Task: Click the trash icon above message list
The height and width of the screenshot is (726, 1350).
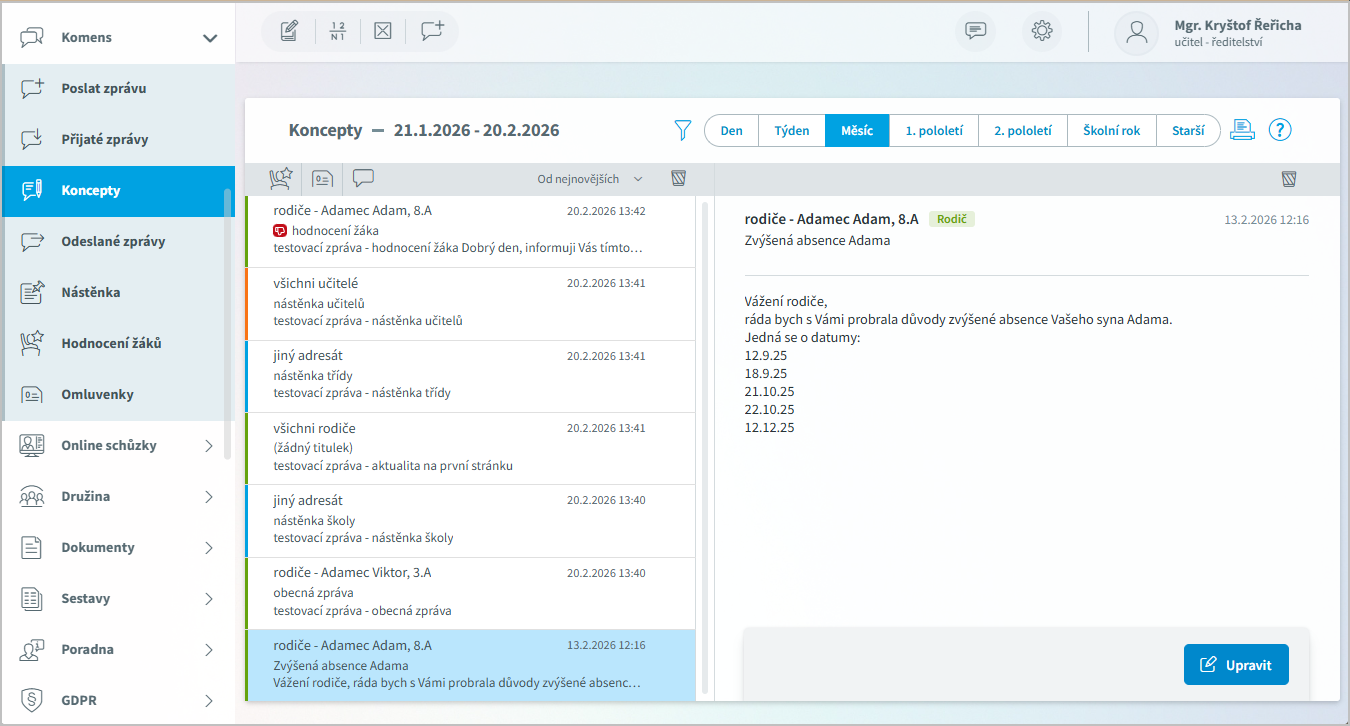Action: point(679,179)
